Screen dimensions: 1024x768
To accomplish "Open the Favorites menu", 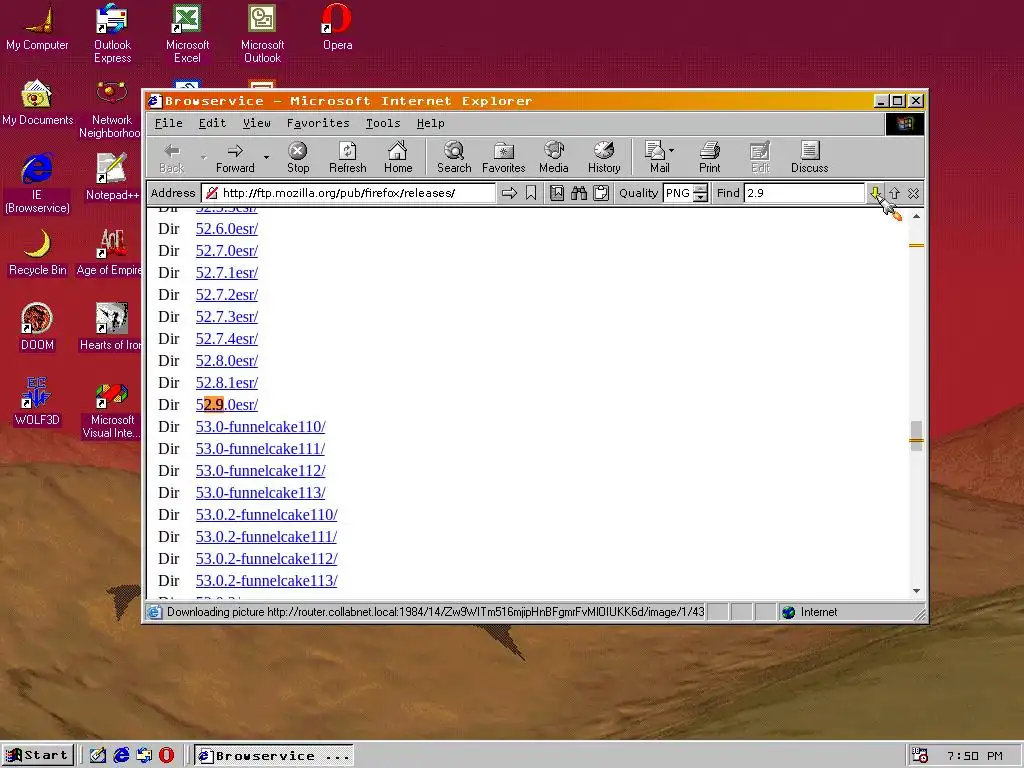I will pos(318,123).
